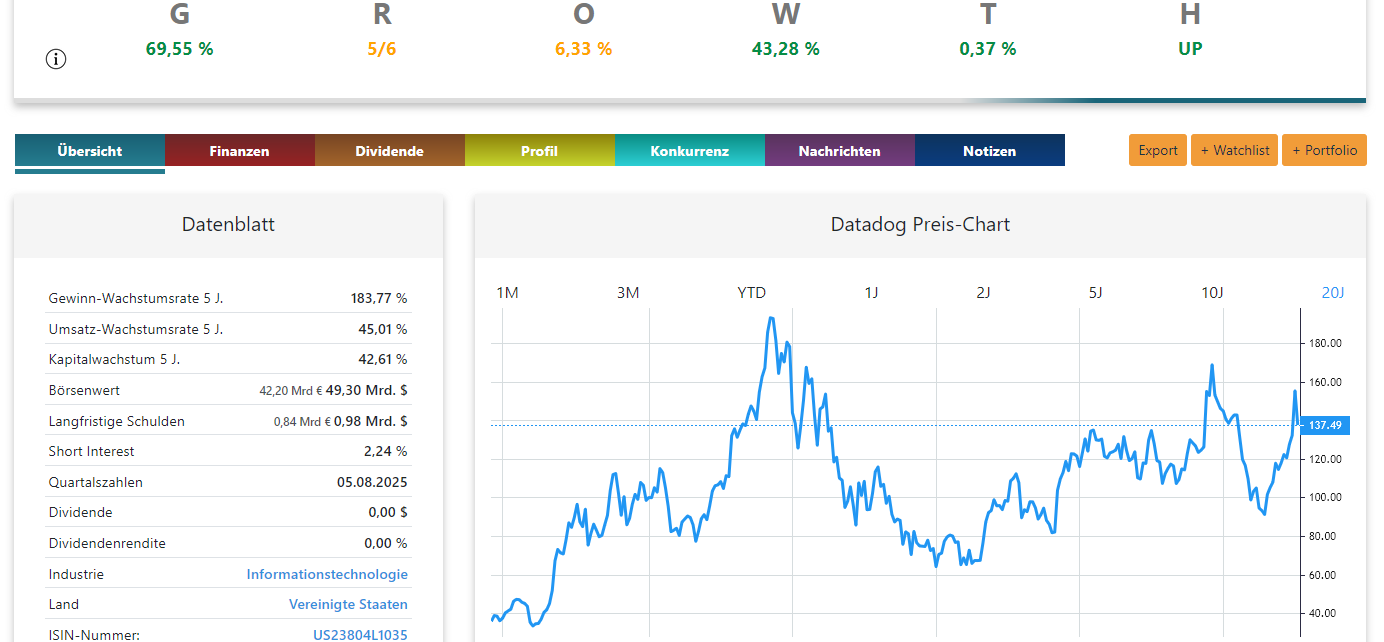Screen dimensions: 1384x642
Task: Click the Export button
Action: pos(1158,150)
